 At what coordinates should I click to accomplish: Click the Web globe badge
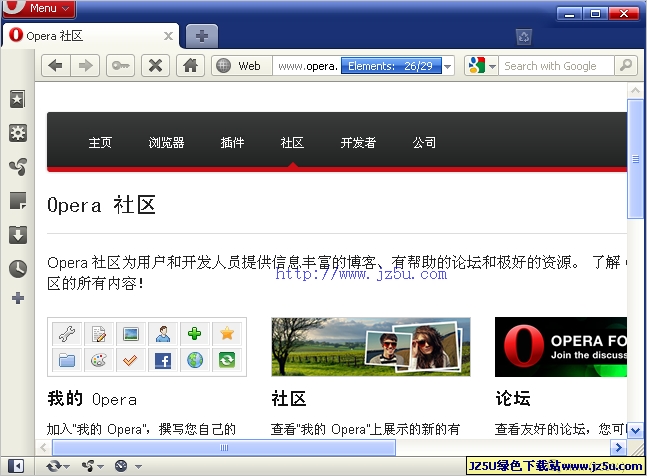[242, 66]
